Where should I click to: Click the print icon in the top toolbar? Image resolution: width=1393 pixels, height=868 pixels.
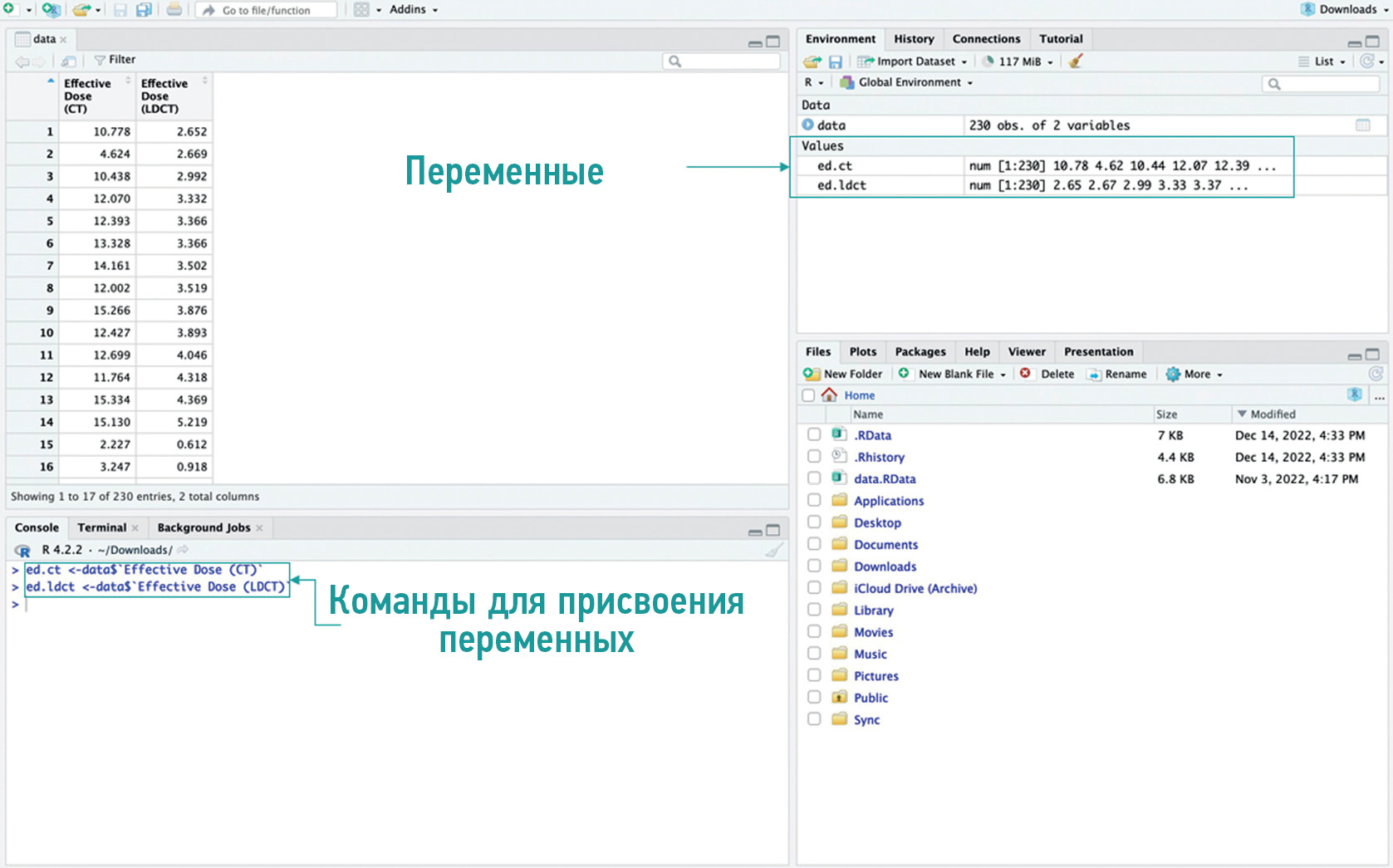[x=174, y=10]
